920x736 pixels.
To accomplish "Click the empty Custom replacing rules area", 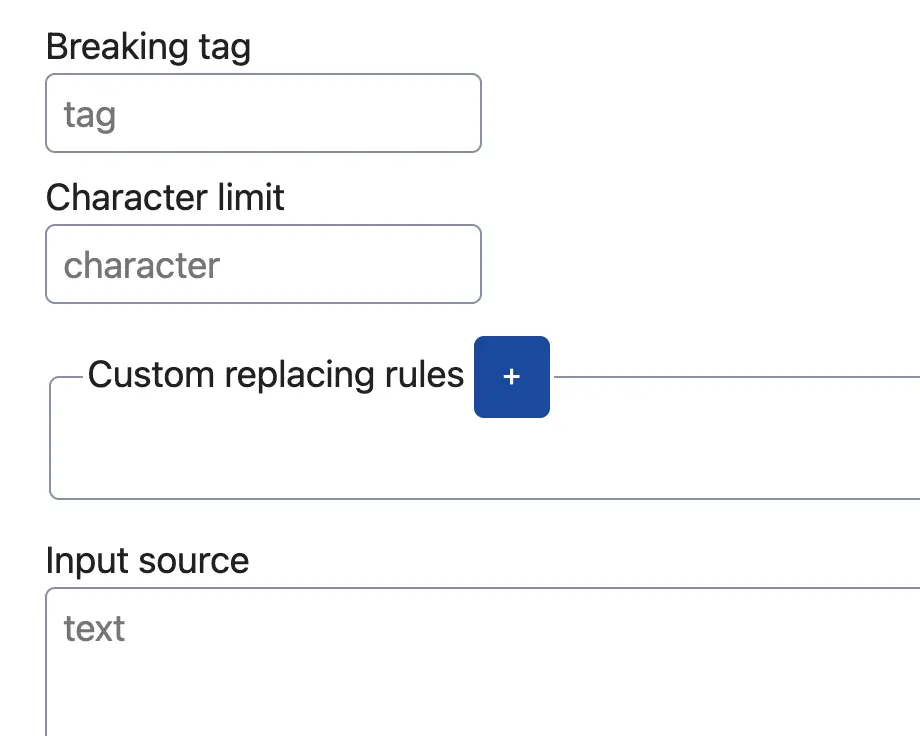I will tap(485, 458).
